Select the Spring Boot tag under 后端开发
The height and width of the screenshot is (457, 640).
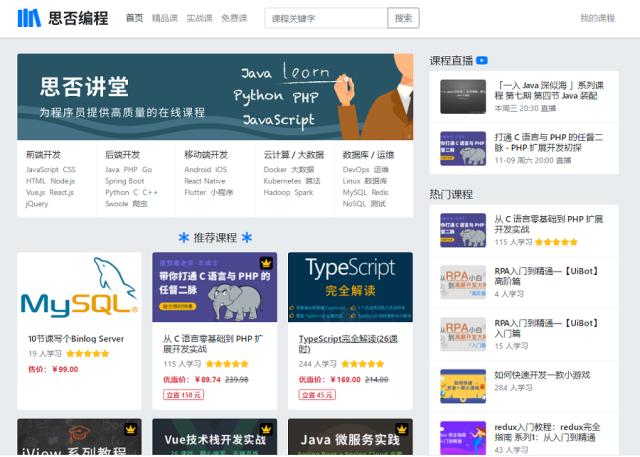click(125, 181)
